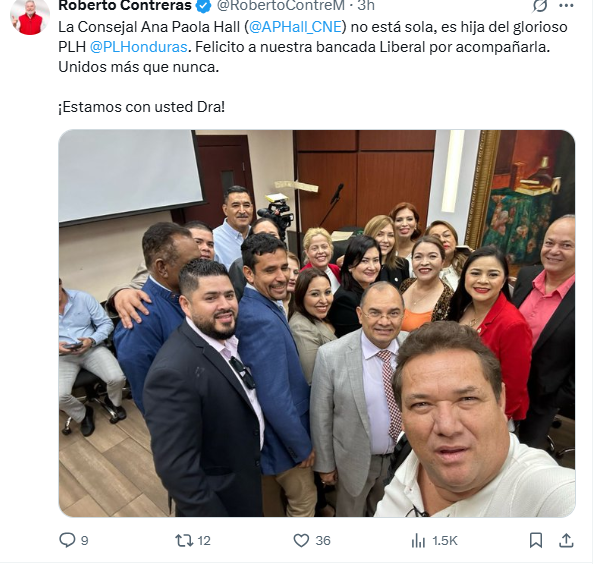Click the like count number 36
The width and height of the screenshot is (593, 564).
(323, 541)
